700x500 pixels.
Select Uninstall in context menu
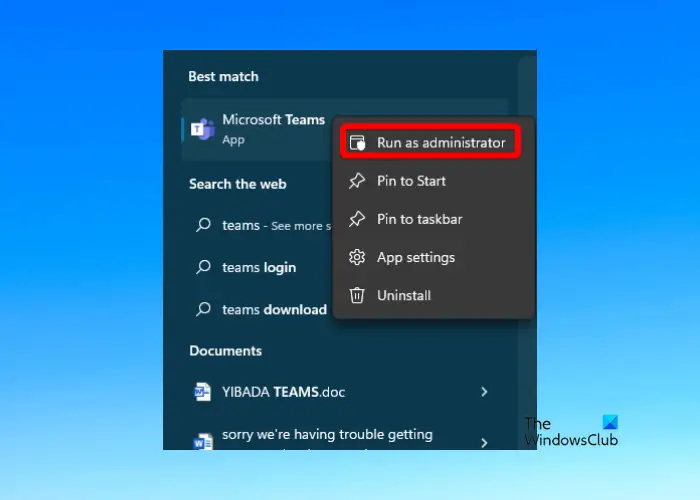point(433,296)
